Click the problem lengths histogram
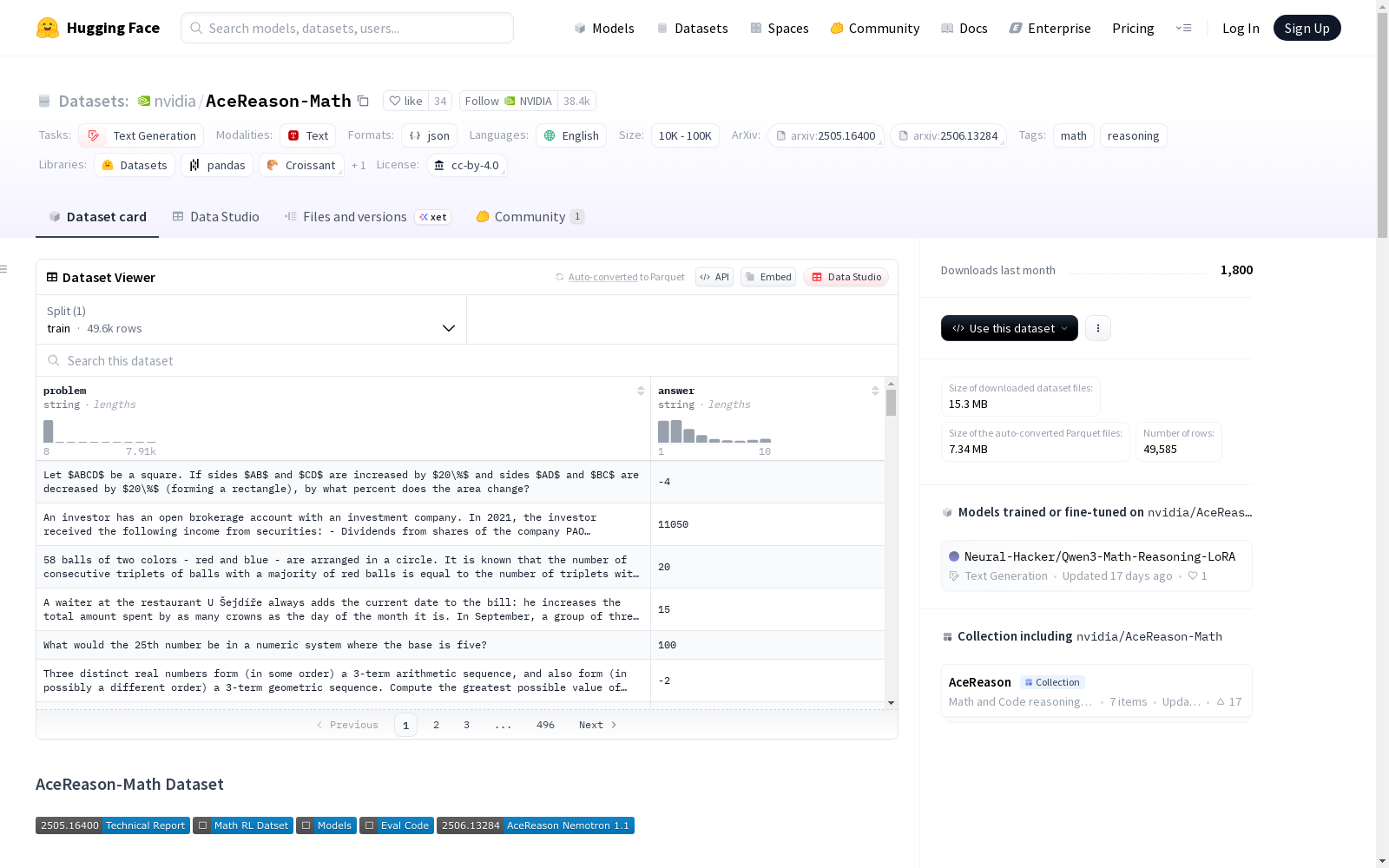 click(x=100, y=431)
